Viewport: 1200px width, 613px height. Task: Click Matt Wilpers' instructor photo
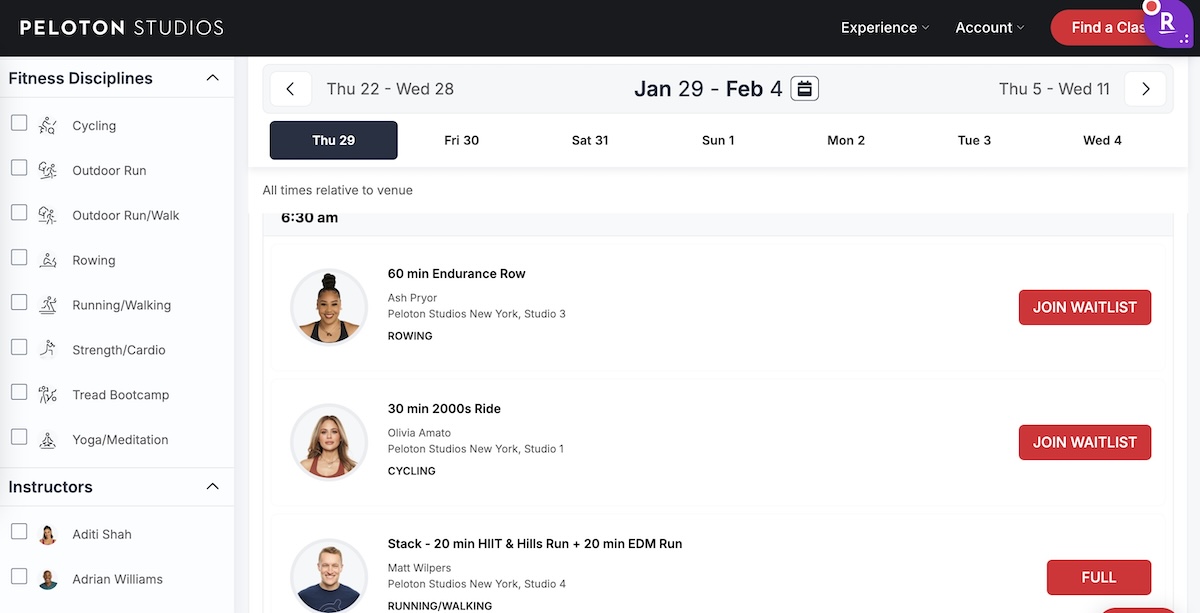329,577
